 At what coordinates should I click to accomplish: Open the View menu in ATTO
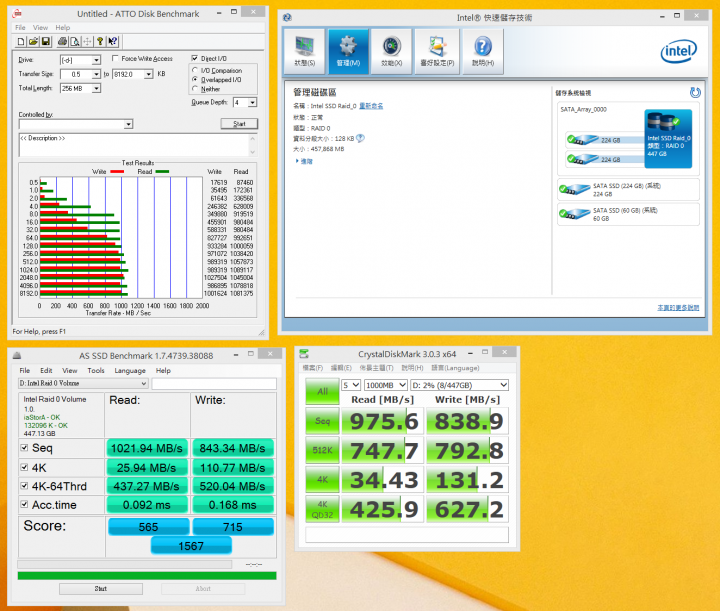point(40,28)
